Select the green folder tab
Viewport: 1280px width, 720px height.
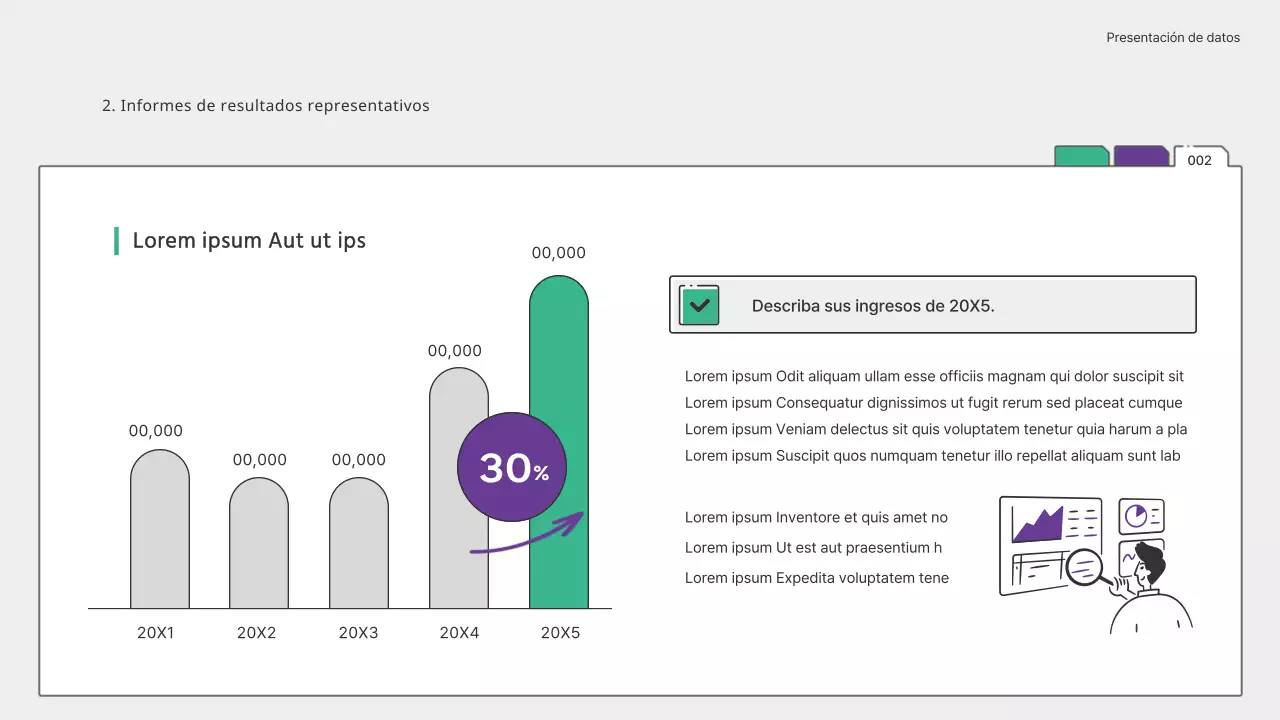[x=1080, y=156]
